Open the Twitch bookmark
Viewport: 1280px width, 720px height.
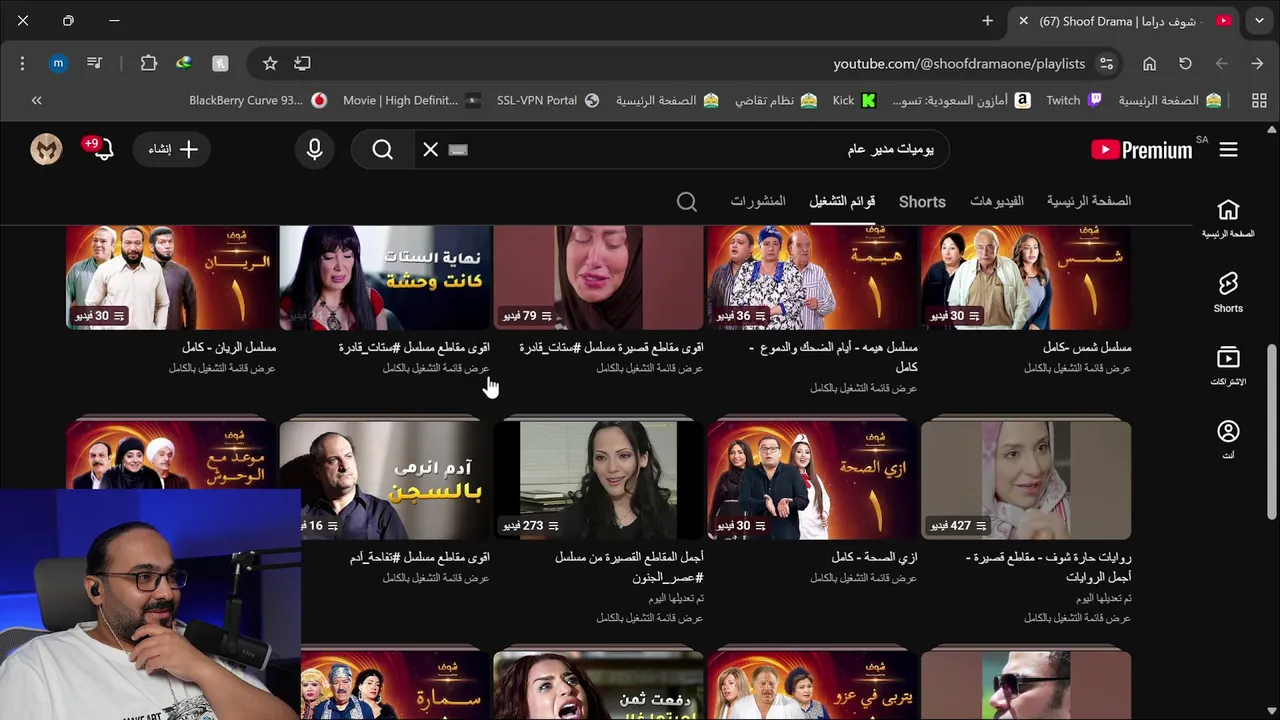pos(1074,100)
